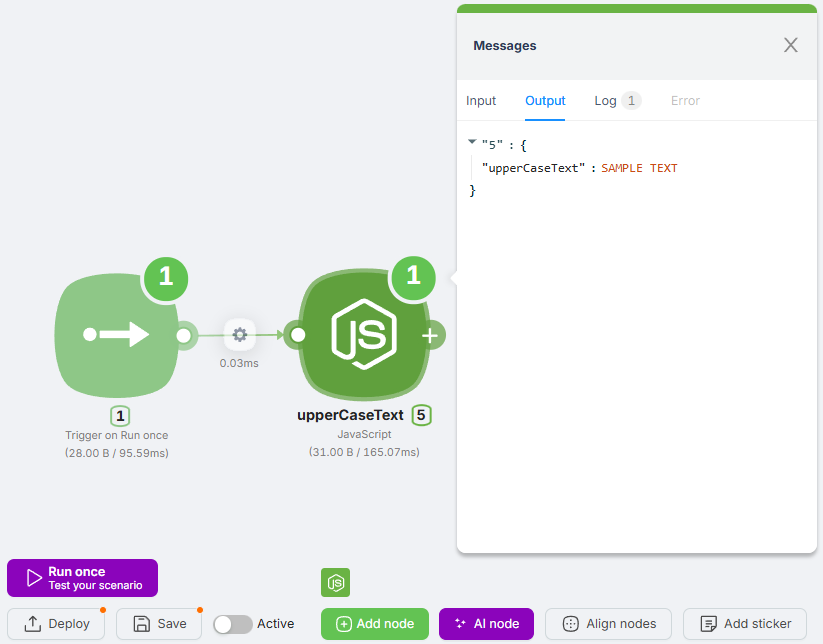Open execution count bubble on JavaScript node
This screenshot has height=644, width=823.
(x=413, y=277)
